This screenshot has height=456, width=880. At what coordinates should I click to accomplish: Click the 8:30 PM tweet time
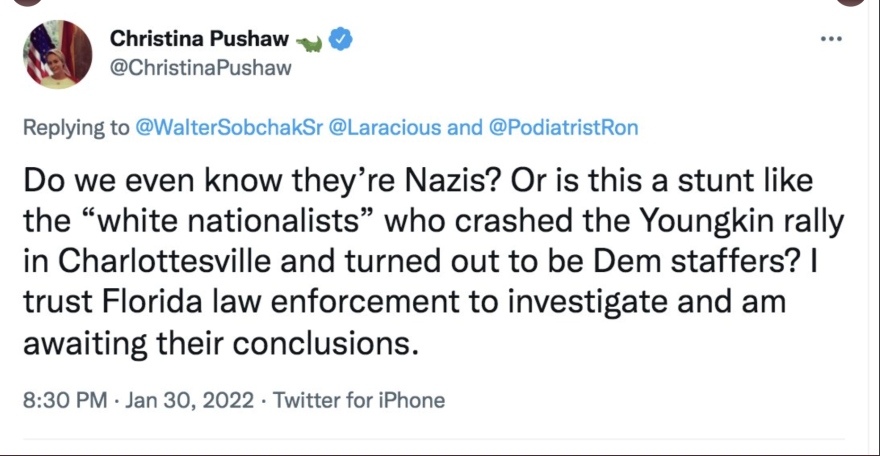[x=63, y=400]
